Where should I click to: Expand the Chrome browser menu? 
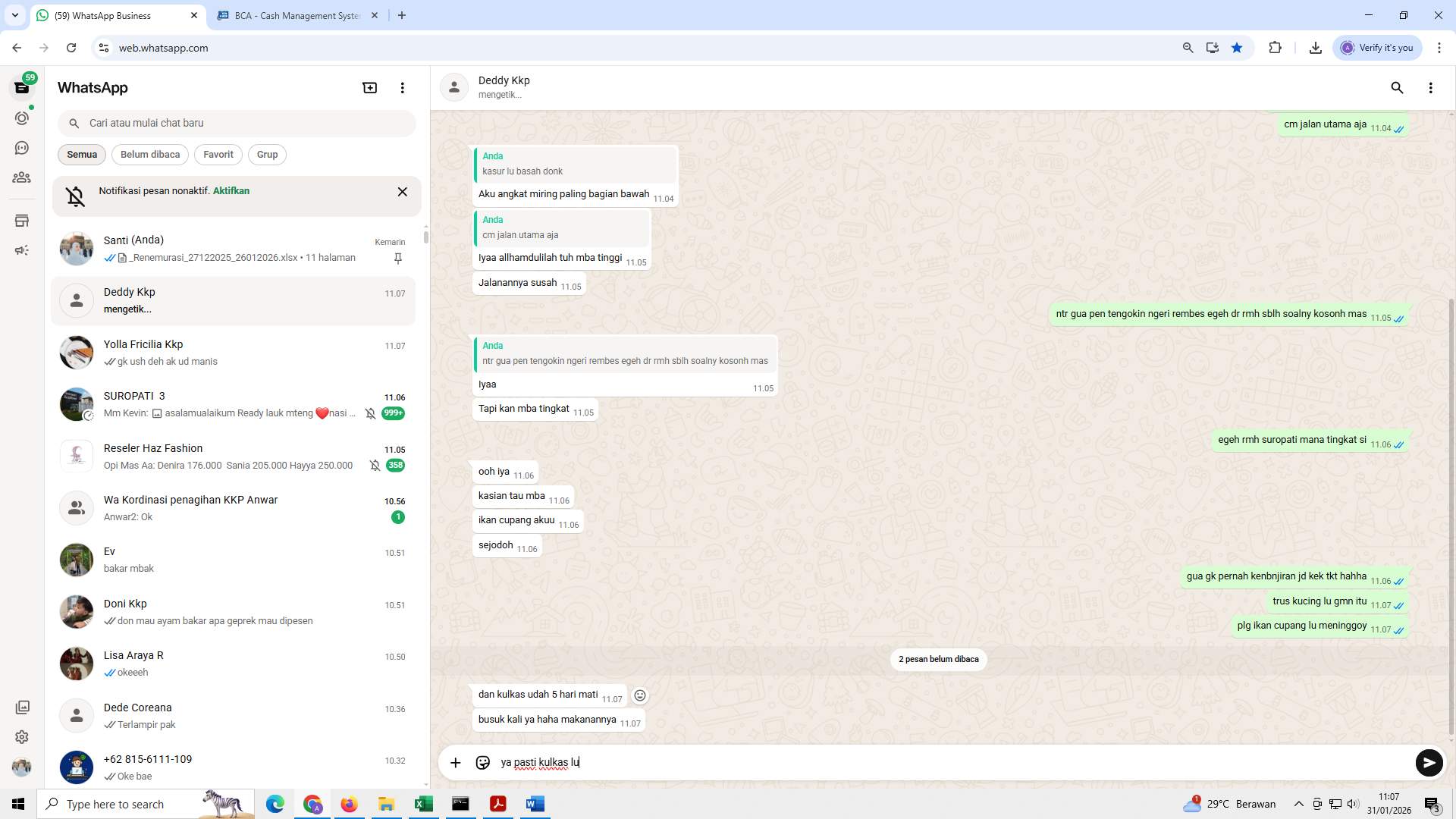tap(1440, 47)
